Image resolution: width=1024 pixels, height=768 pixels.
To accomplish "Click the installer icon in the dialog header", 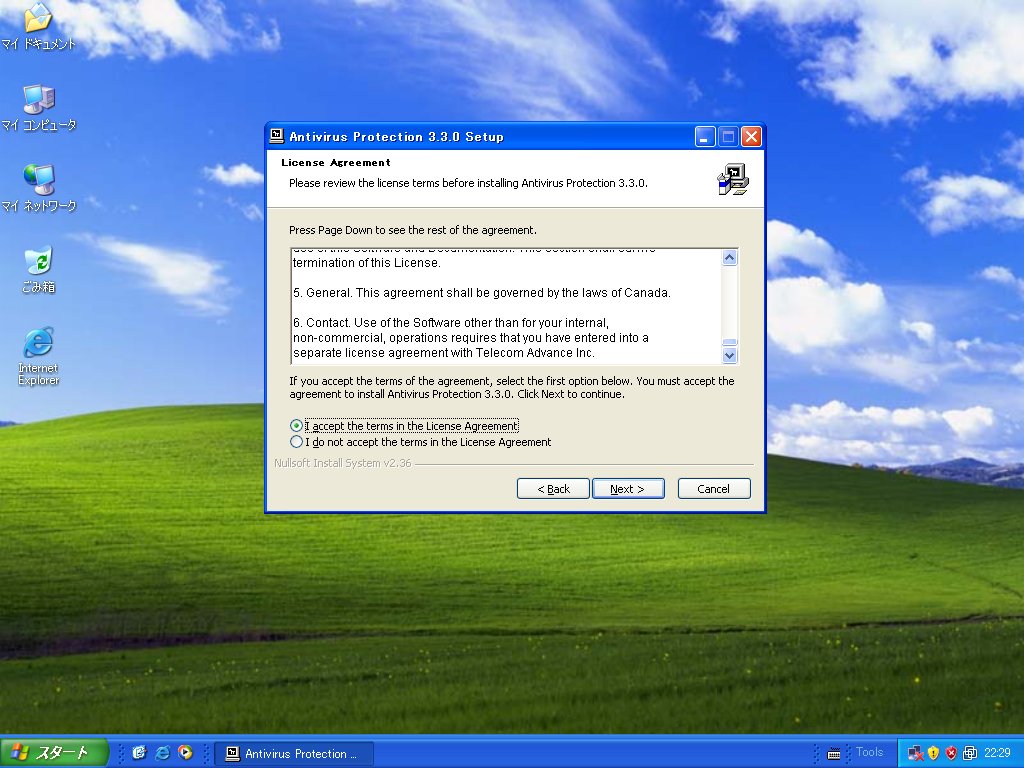I will coord(733,180).
